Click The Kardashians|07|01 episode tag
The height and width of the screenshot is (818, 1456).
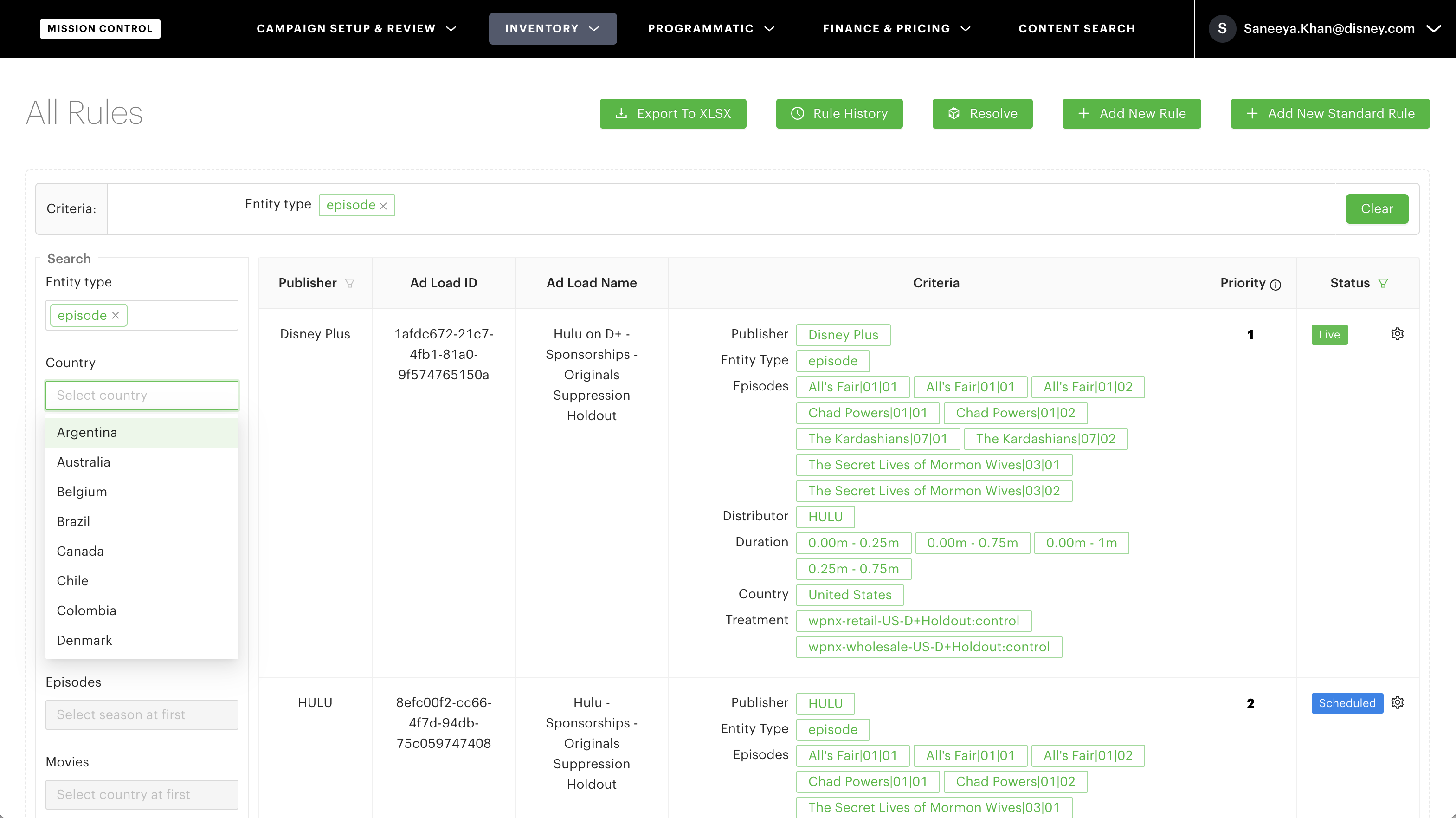tap(878, 439)
